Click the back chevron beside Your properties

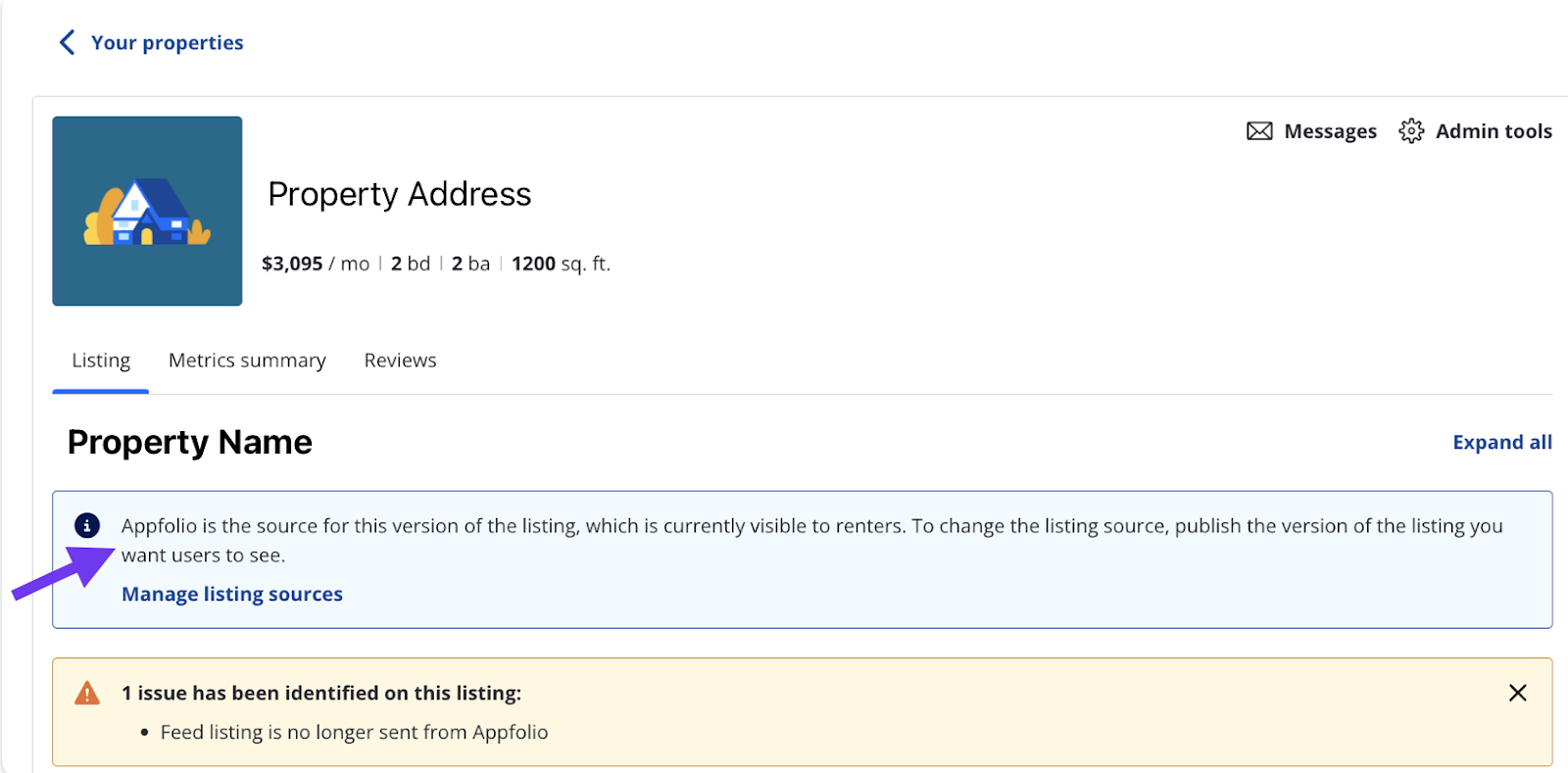pyautogui.click(x=67, y=42)
